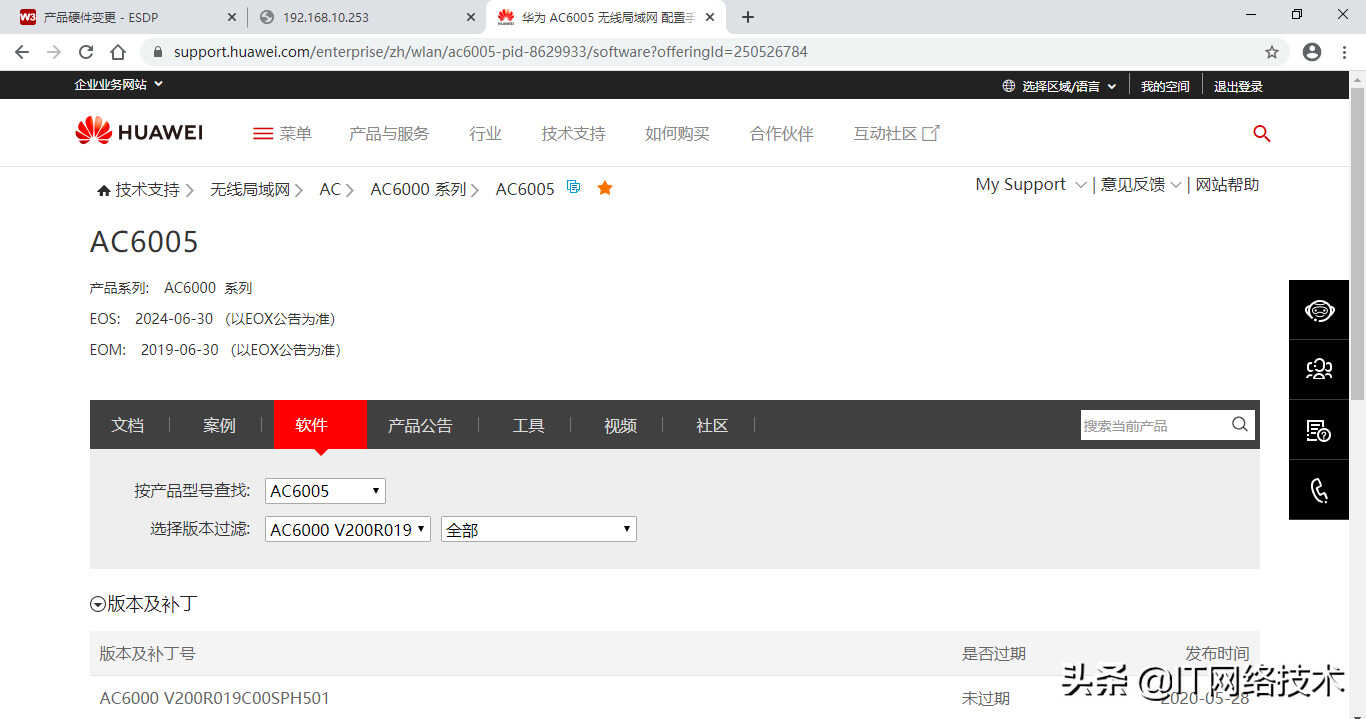Viewport: 1366px width, 719px height.
Task: Open the phone hotline sidebar icon
Action: pyautogui.click(x=1319, y=490)
